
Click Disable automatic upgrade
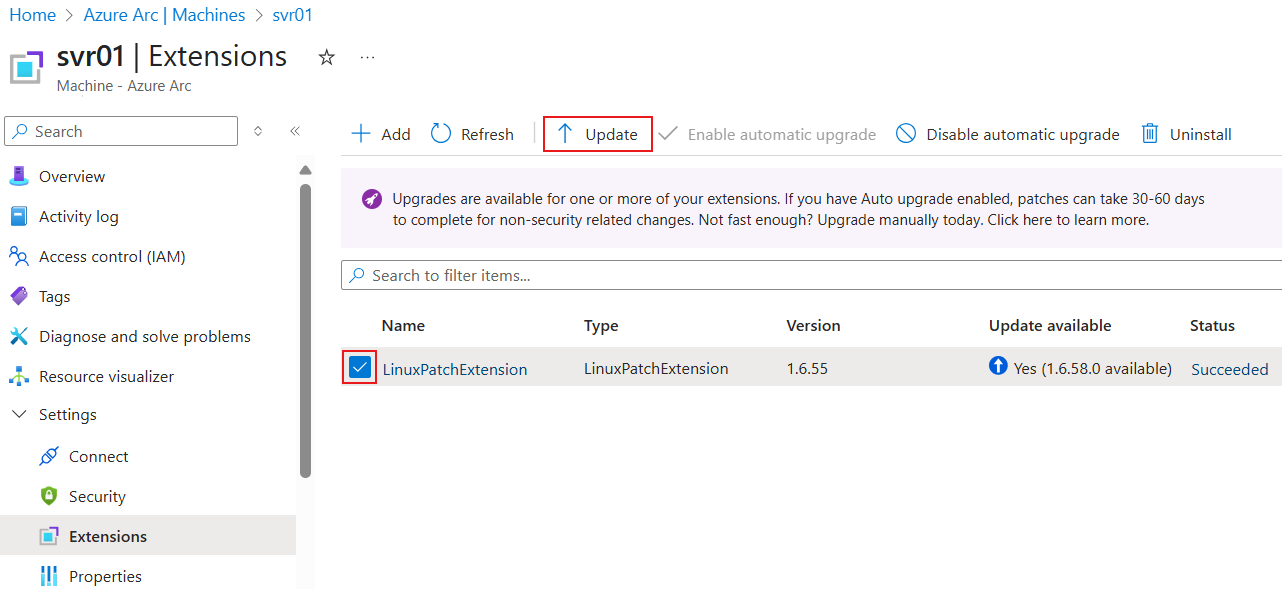point(1008,134)
